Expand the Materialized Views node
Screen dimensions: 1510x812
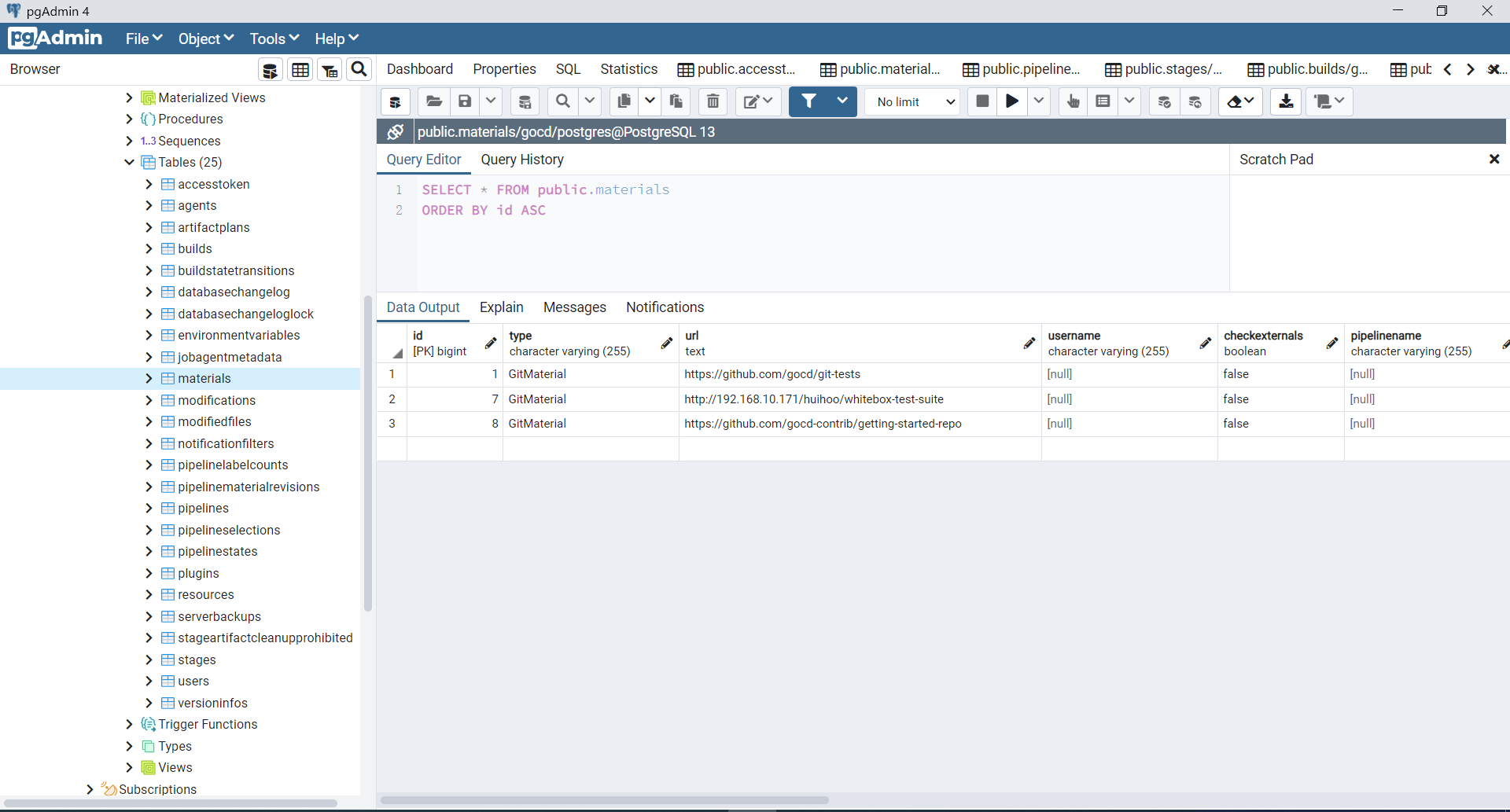click(x=129, y=97)
